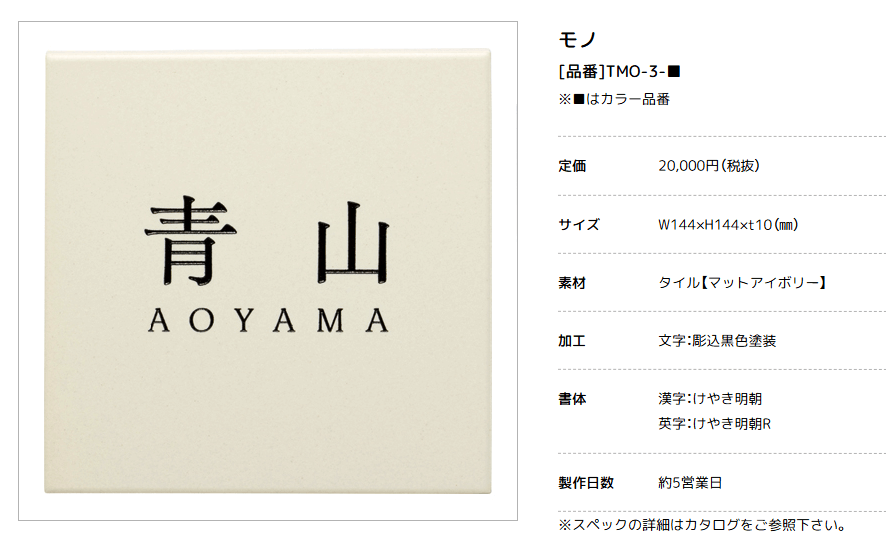
Task: Click the AOYAMA nameplate product image
Action: point(268,271)
